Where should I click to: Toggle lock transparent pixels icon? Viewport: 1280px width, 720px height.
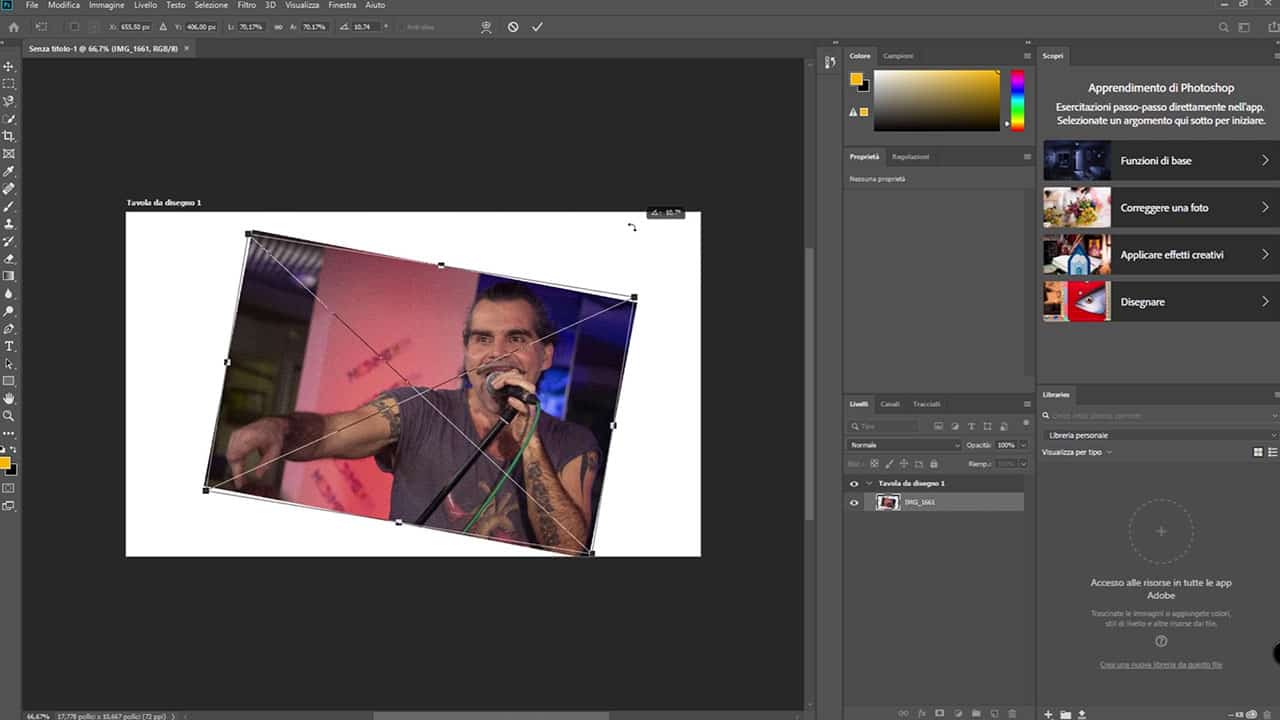coord(874,464)
